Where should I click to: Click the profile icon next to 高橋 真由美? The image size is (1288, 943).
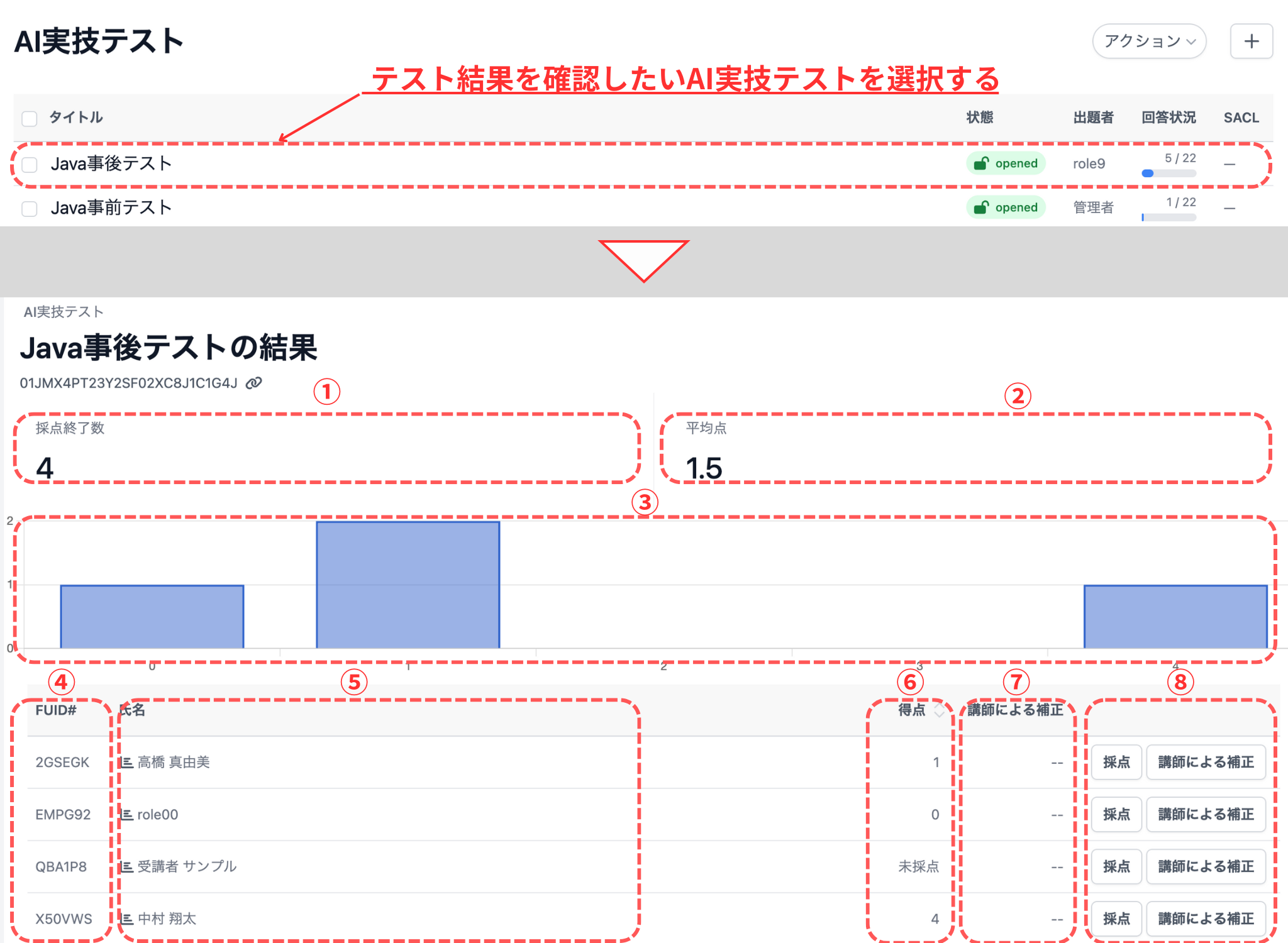click(x=128, y=761)
